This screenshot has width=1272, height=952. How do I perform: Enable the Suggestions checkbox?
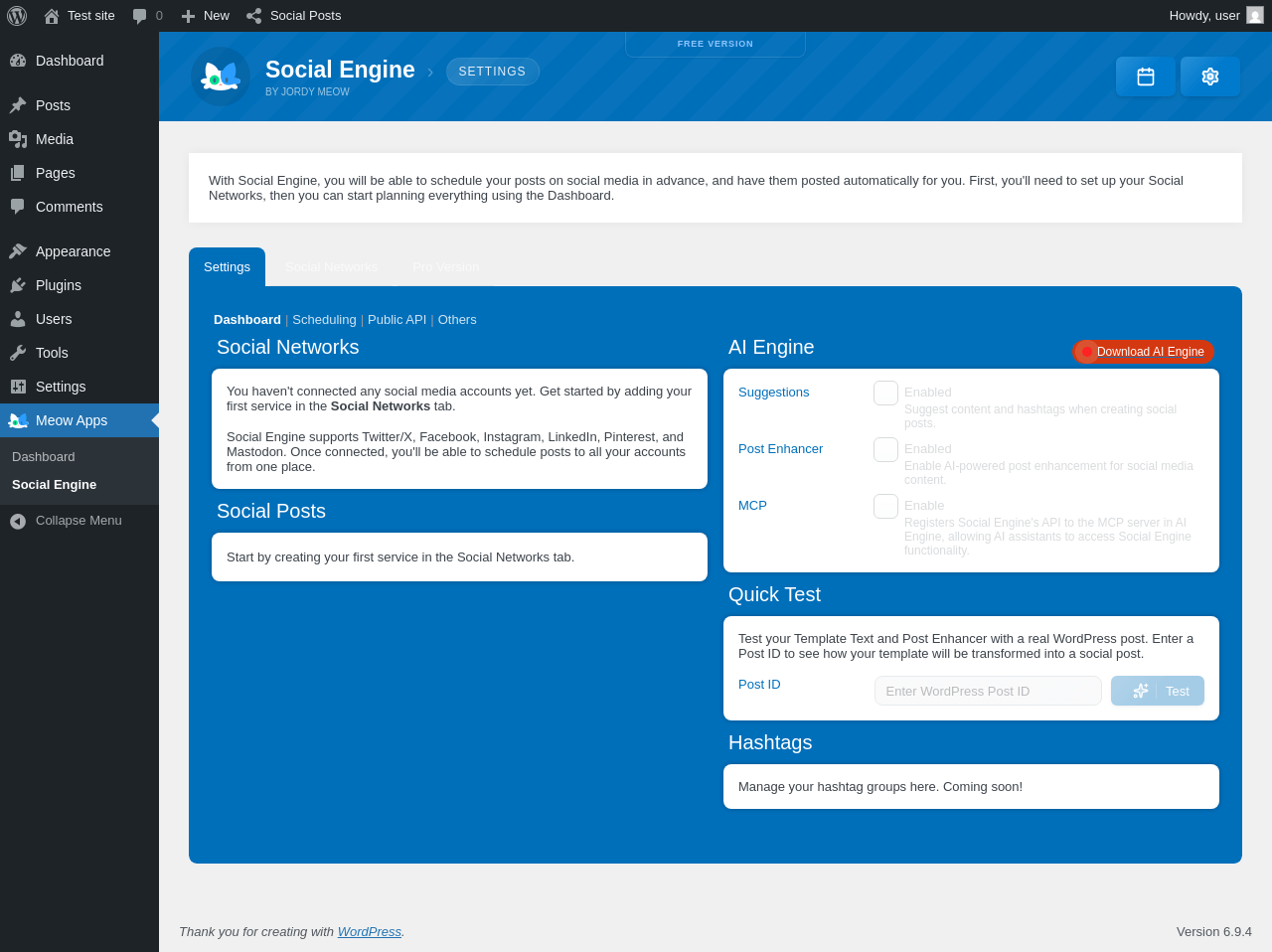pos(886,394)
